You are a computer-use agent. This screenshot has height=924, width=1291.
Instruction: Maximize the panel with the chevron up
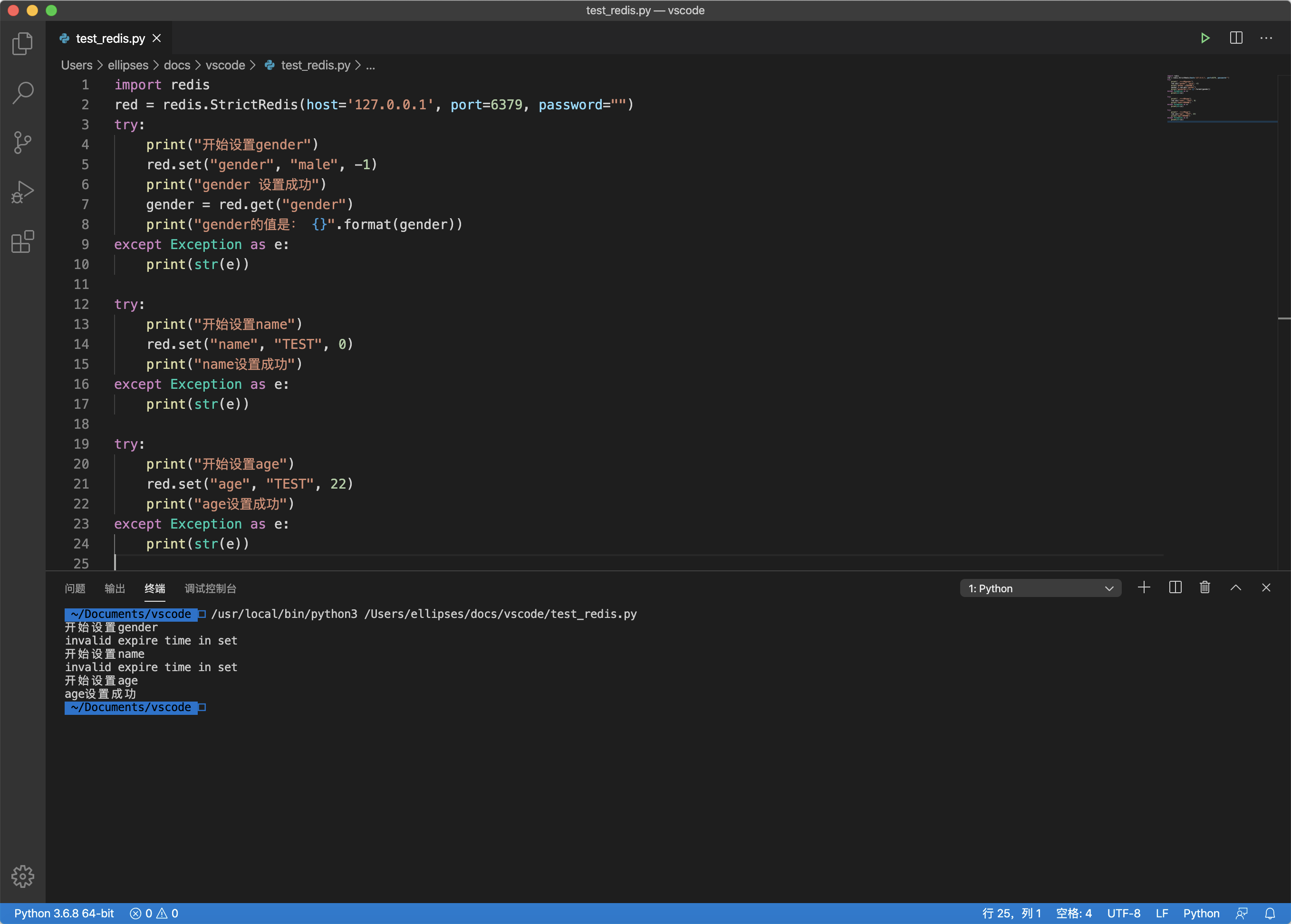point(1234,587)
